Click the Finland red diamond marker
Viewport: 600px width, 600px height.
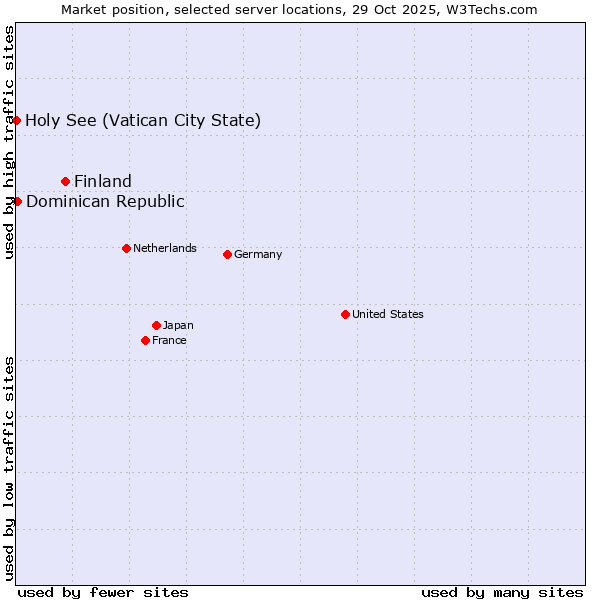tap(66, 181)
